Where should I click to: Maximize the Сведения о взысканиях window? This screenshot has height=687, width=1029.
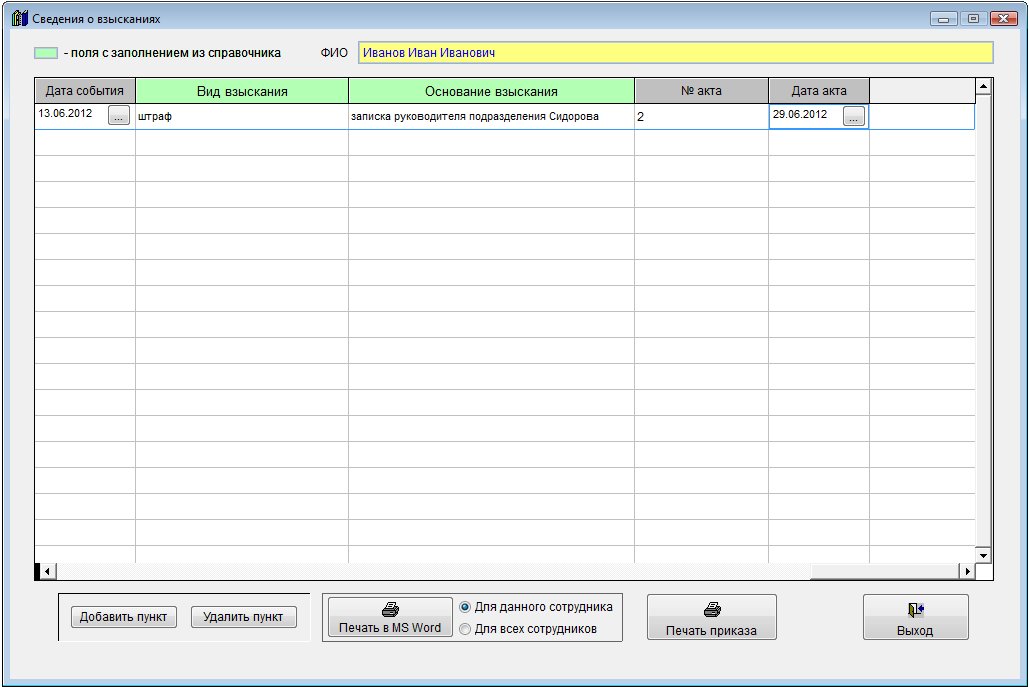click(973, 18)
